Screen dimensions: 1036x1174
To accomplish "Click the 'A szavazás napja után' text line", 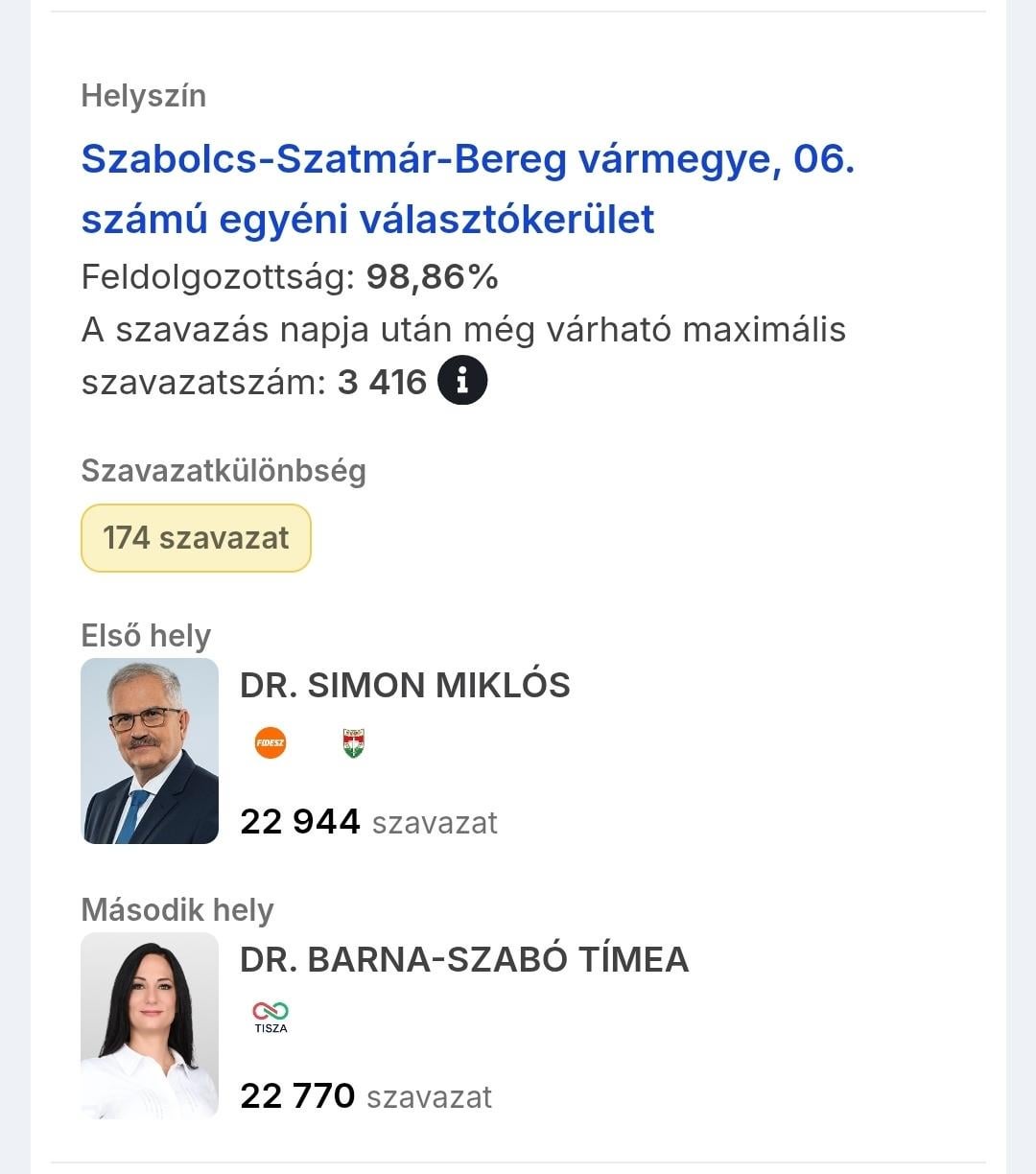I will point(463,330).
